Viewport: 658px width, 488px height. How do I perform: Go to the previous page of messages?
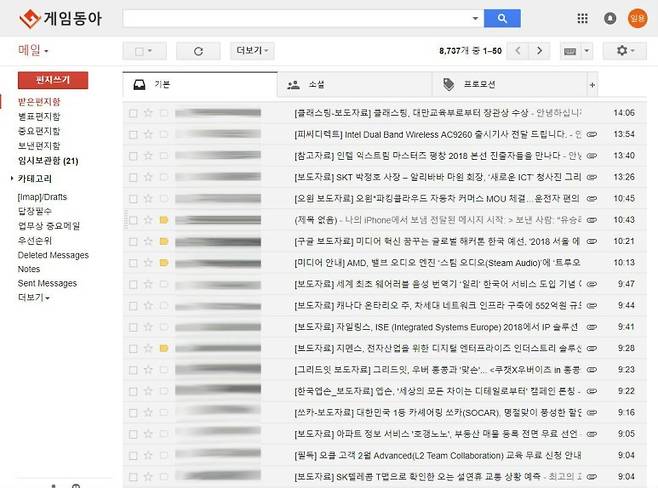[x=518, y=51]
